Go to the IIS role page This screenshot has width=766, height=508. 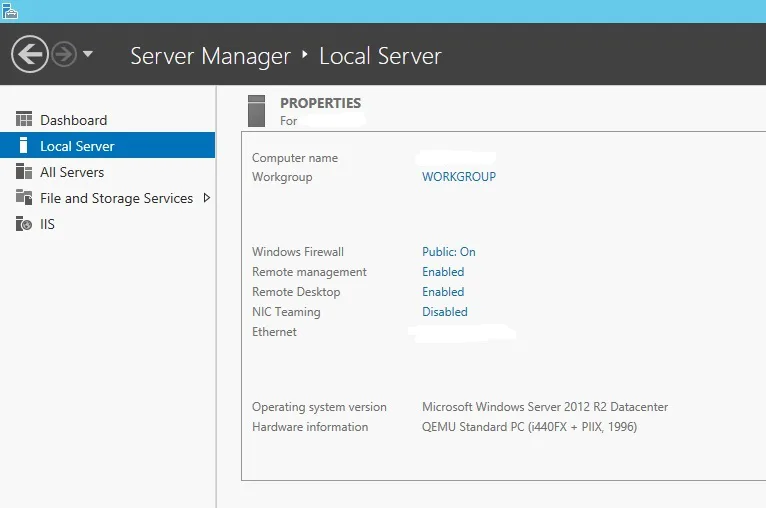pyautogui.click(x=47, y=224)
